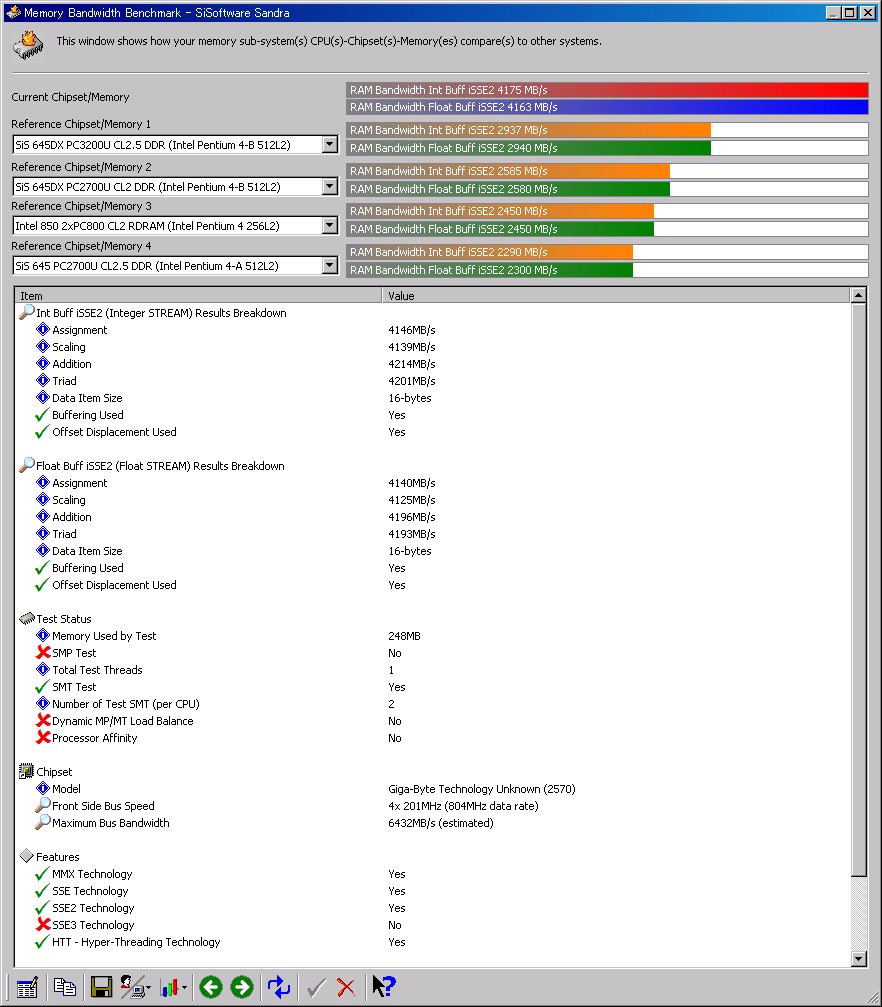Click red X icon beside SSE3 Technology
Screen dimensions: 882x1007
pos(43,924)
